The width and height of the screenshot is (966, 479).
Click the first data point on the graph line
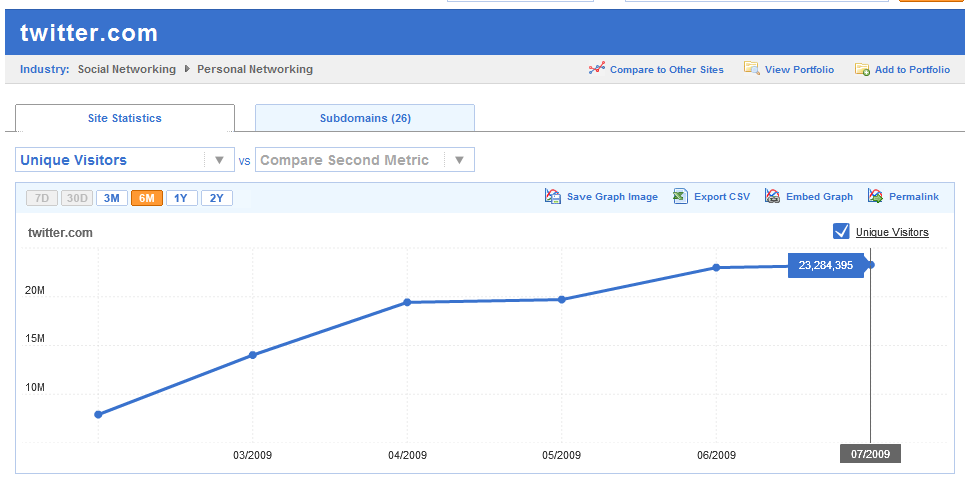[98, 414]
